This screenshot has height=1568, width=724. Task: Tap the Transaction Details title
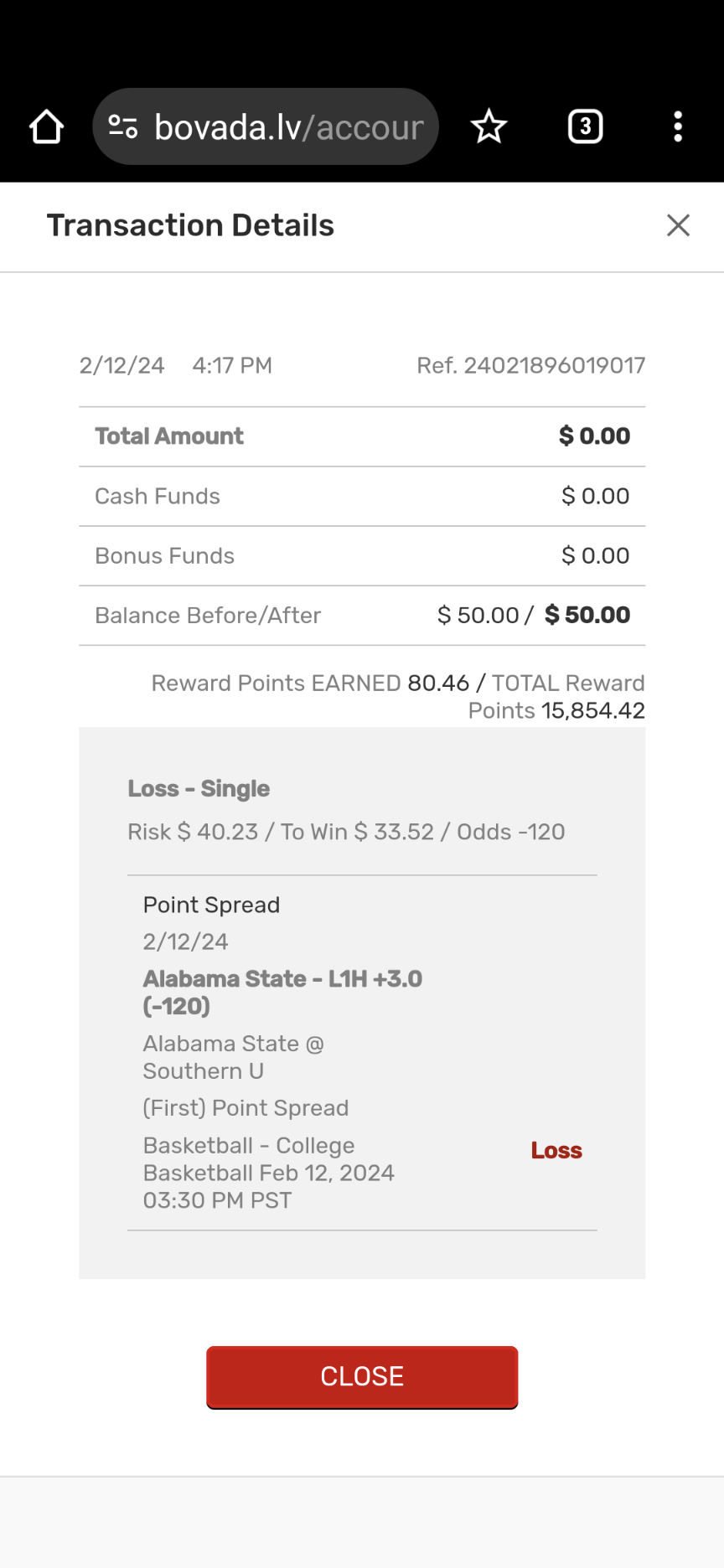pyautogui.click(x=190, y=225)
